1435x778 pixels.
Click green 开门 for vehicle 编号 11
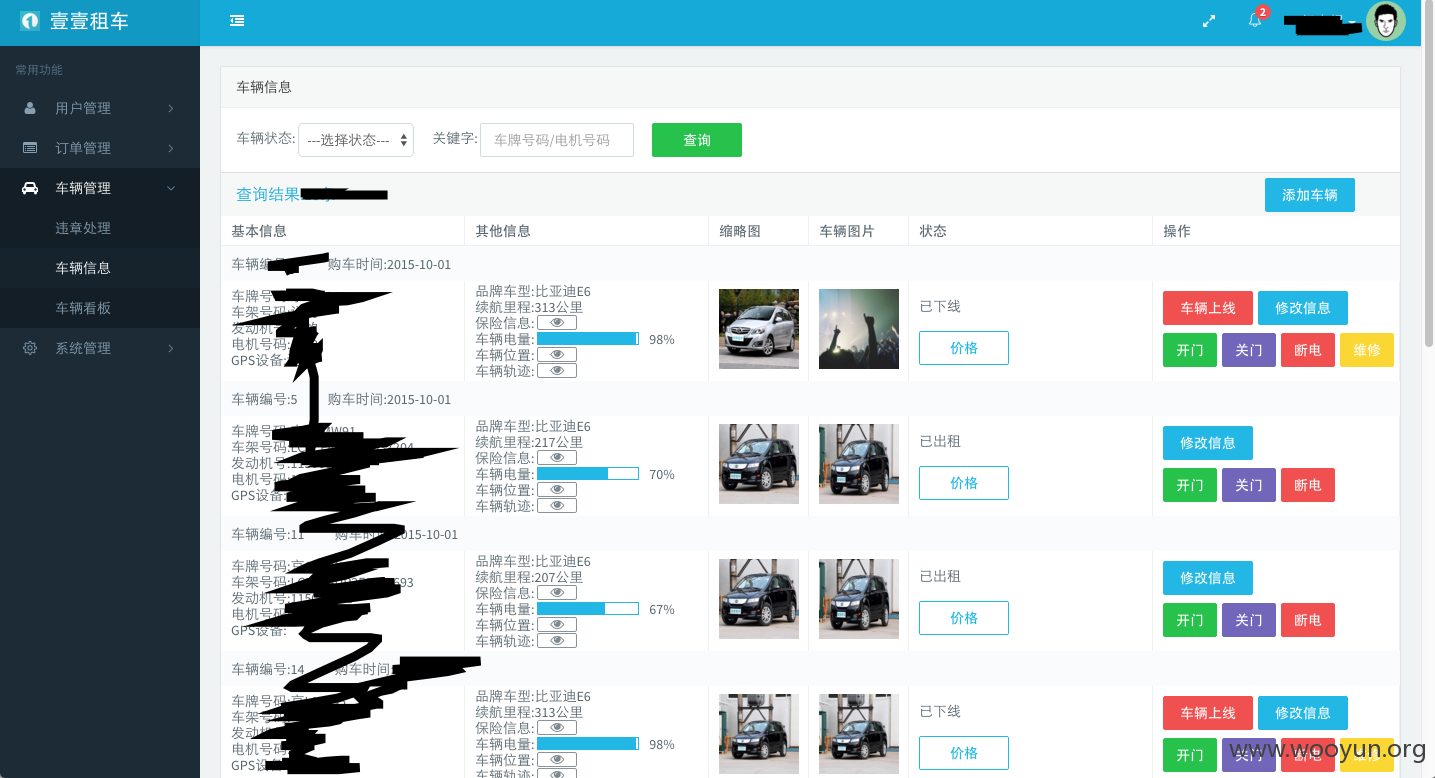[x=1190, y=620]
